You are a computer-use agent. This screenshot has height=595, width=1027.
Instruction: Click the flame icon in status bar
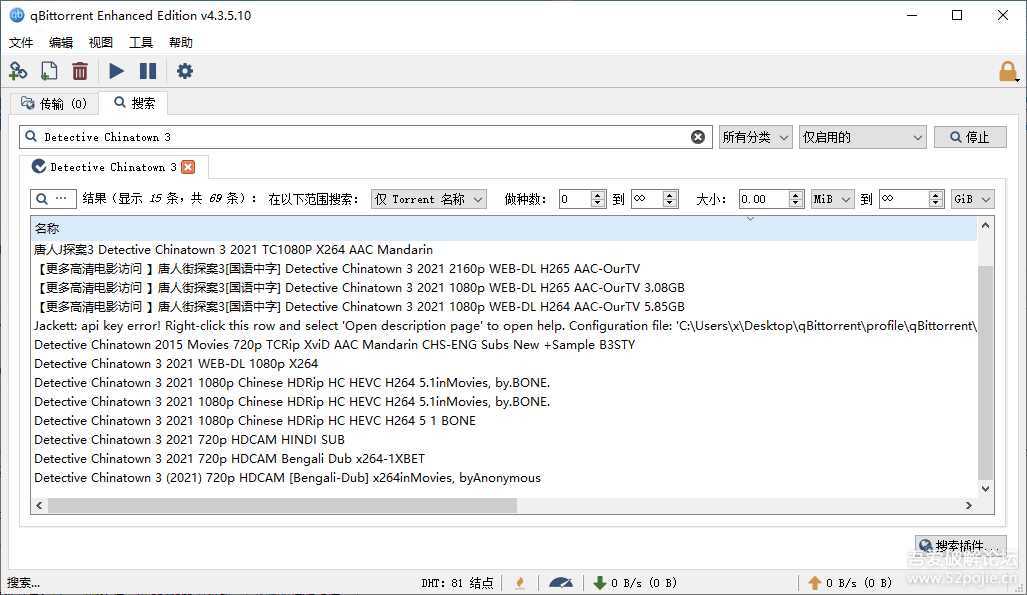click(520, 583)
